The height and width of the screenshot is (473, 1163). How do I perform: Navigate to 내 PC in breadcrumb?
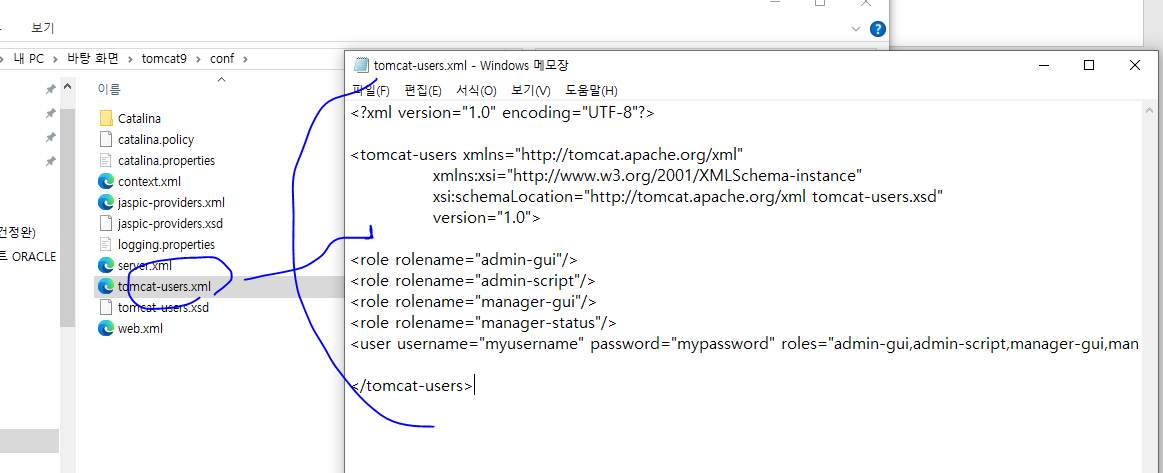pos(29,59)
